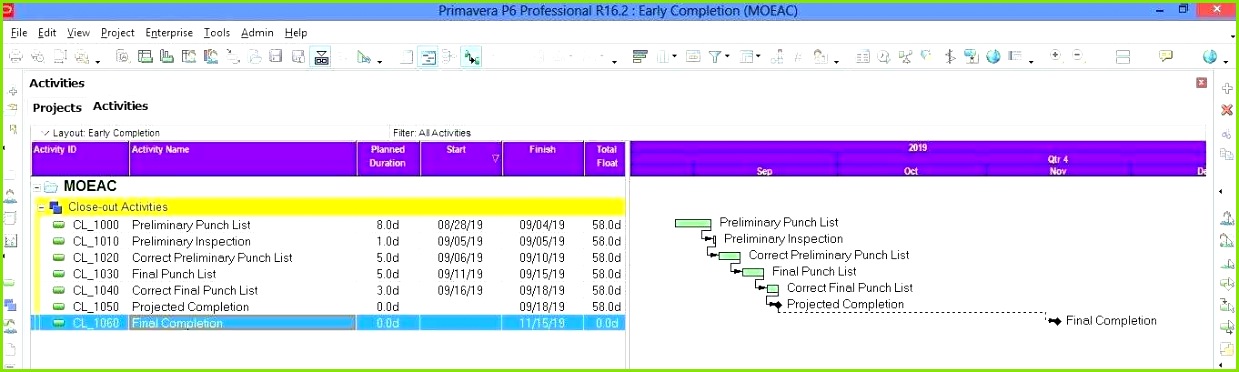Open the Enterprise menu

(169, 32)
